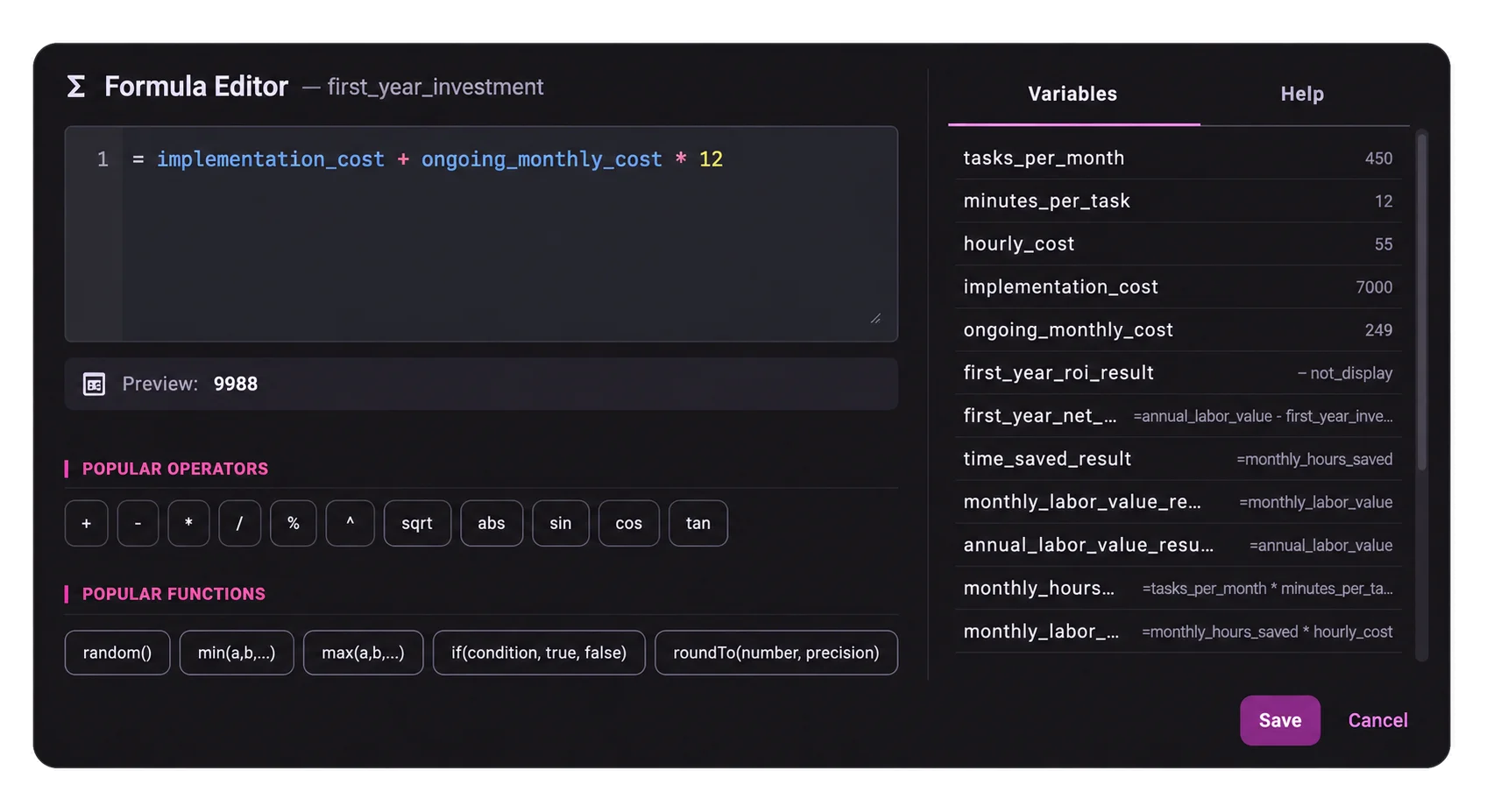This screenshot has height=812, width=1487.
Task: Insert the if(condition, true, false) function
Action: [x=539, y=653]
